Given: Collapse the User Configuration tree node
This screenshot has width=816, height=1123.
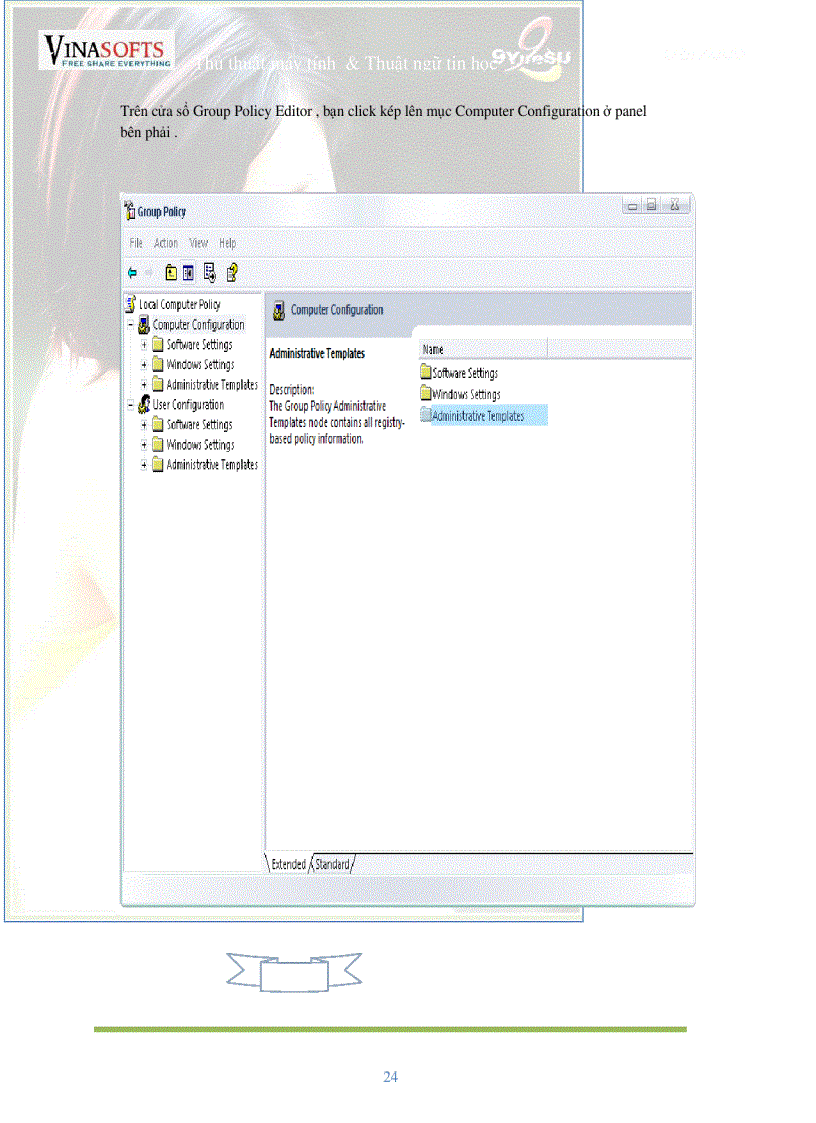Looking at the screenshot, I should (x=130, y=405).
